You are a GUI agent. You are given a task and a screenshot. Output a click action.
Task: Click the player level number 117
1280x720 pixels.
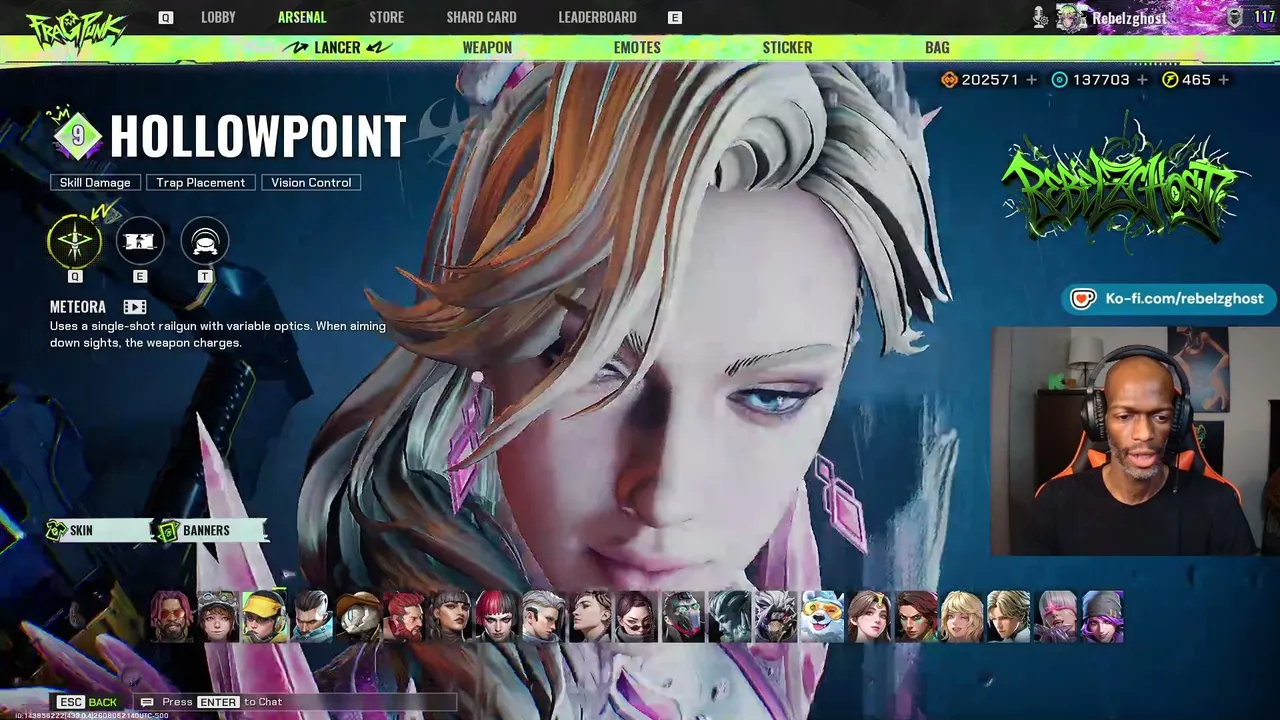click(x=1264, y=17)
